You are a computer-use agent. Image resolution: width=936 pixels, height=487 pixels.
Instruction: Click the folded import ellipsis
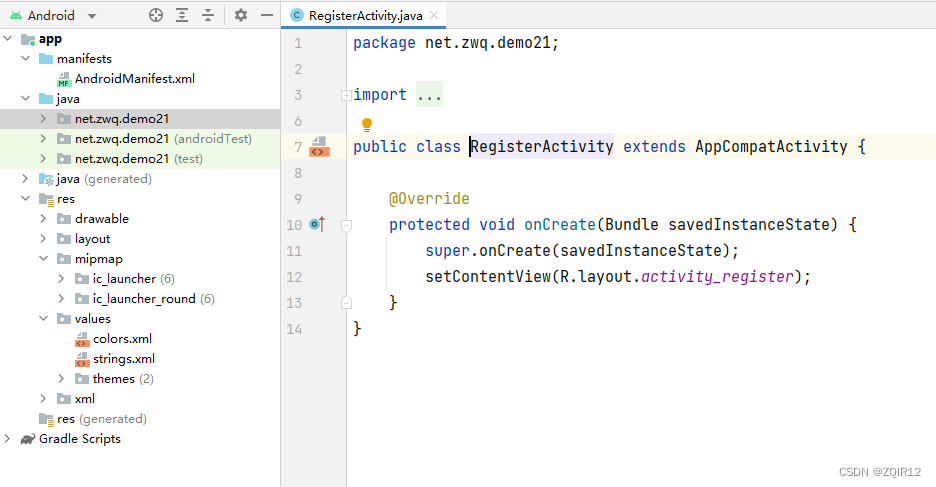(429, 94)
